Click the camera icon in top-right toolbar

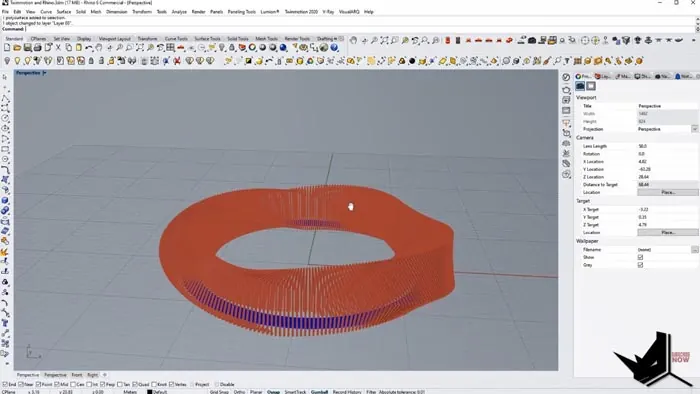532,41
